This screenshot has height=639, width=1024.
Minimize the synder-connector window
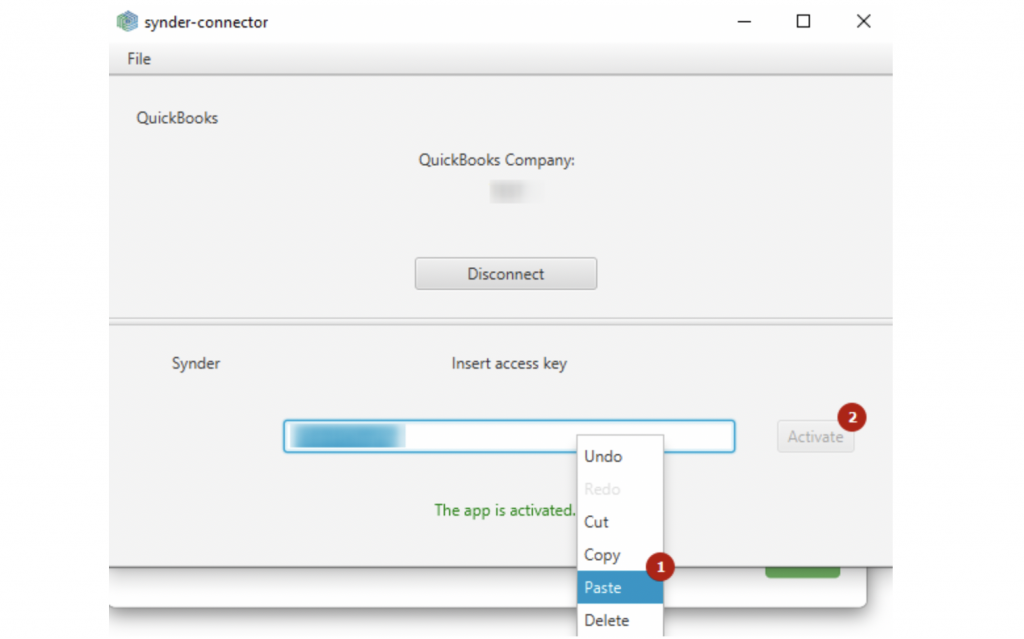pyautogui.click(x=744, y=22)
